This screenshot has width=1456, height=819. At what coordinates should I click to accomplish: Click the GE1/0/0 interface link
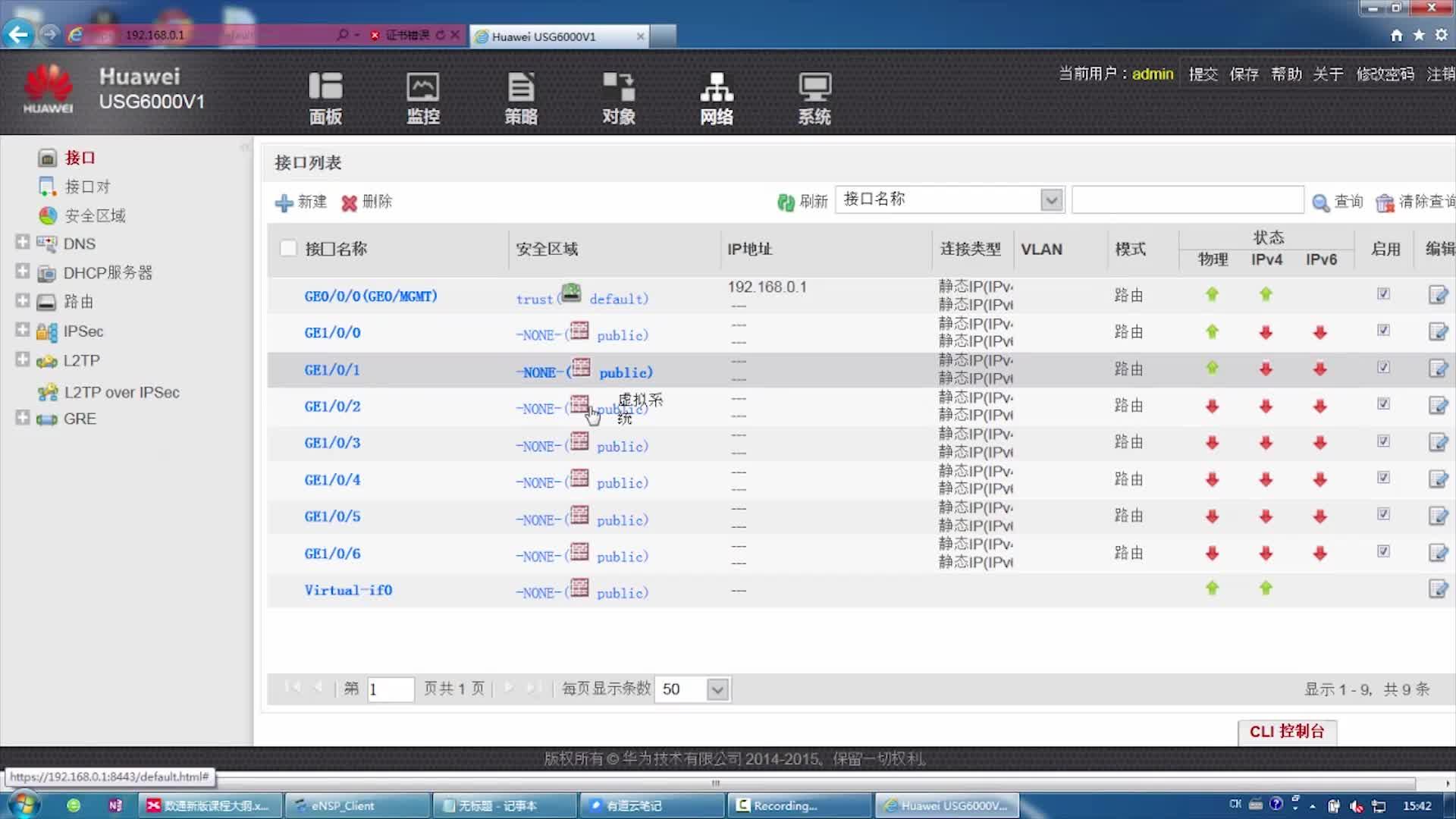pyautogui.click(x=332, y=332)
